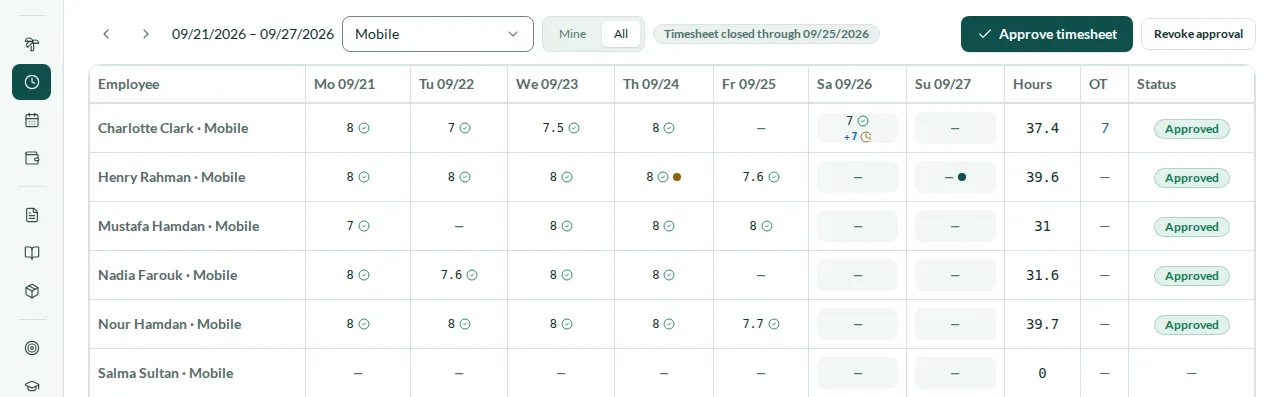
Task: Click Charlotte Clark's OT value 7
Action: (x=1105, y=128)
